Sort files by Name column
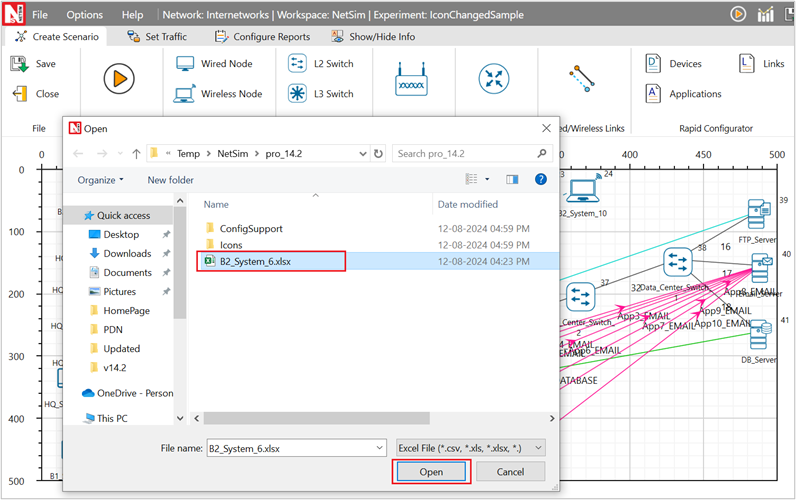Viewport: 796px width, 500px height. pyautogui.click(x=216, y=204)
